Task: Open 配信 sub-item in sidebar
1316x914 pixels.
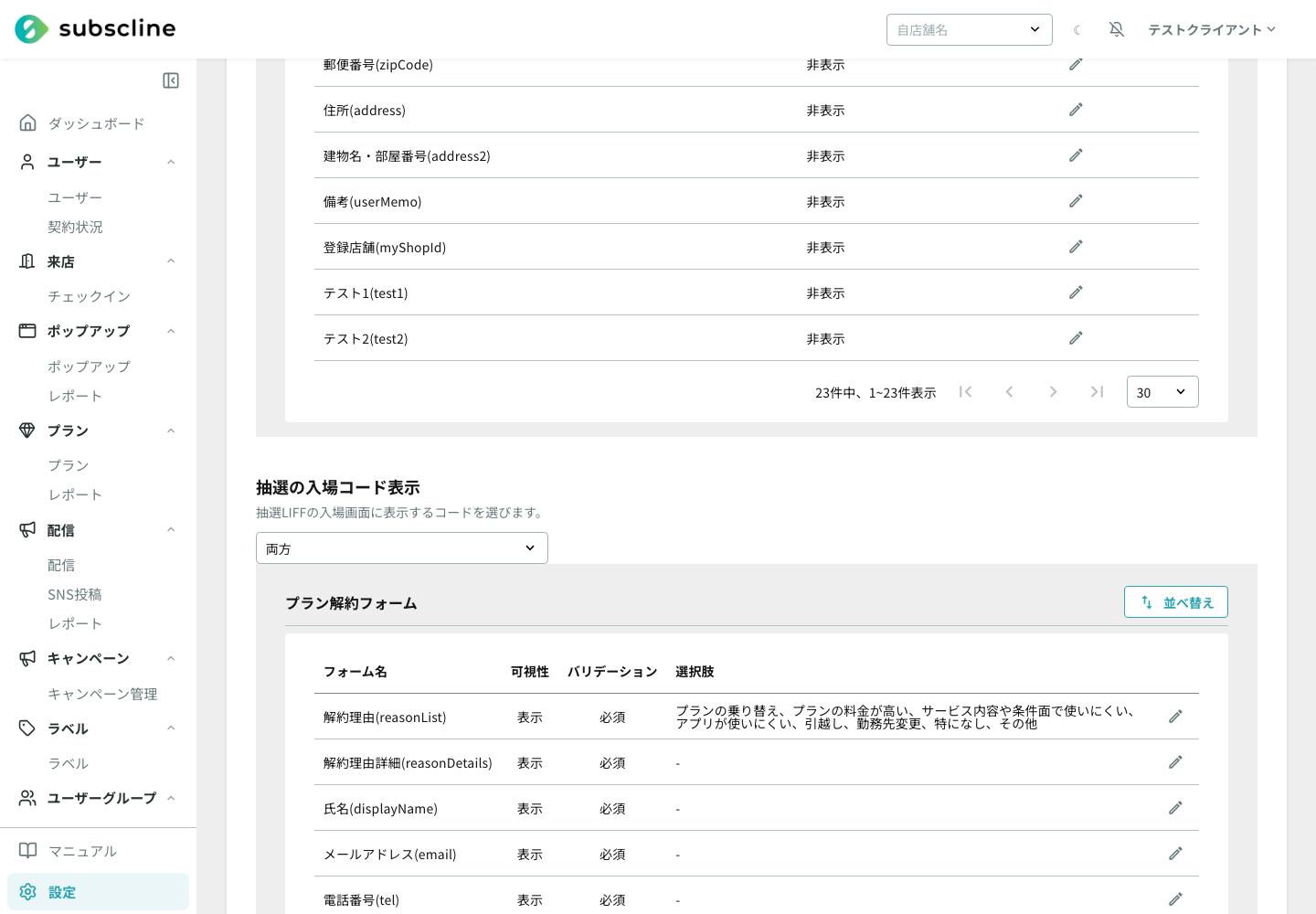Action: click(x=61, y=565)
